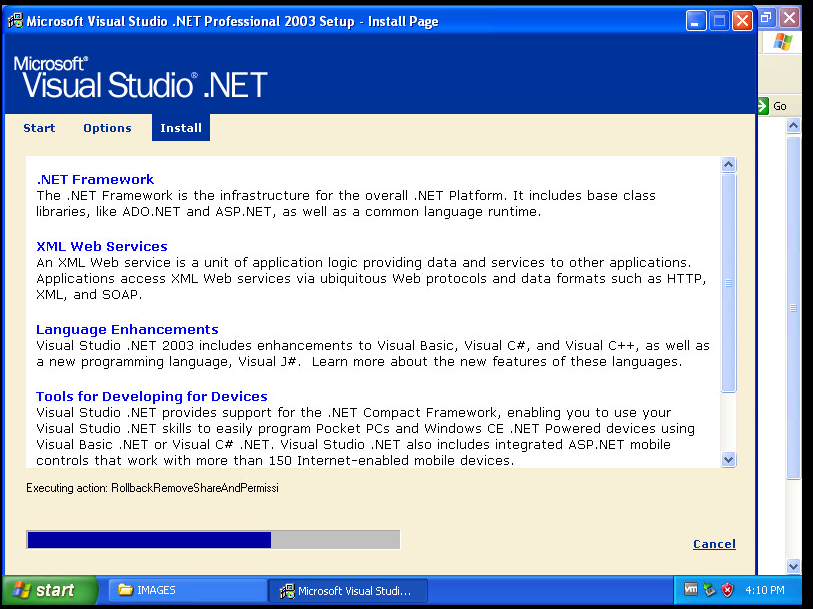Click Microsoft Visual Studio taskbar button
Viewport: 813px width, 609px height.
click(x=348, y=590)
